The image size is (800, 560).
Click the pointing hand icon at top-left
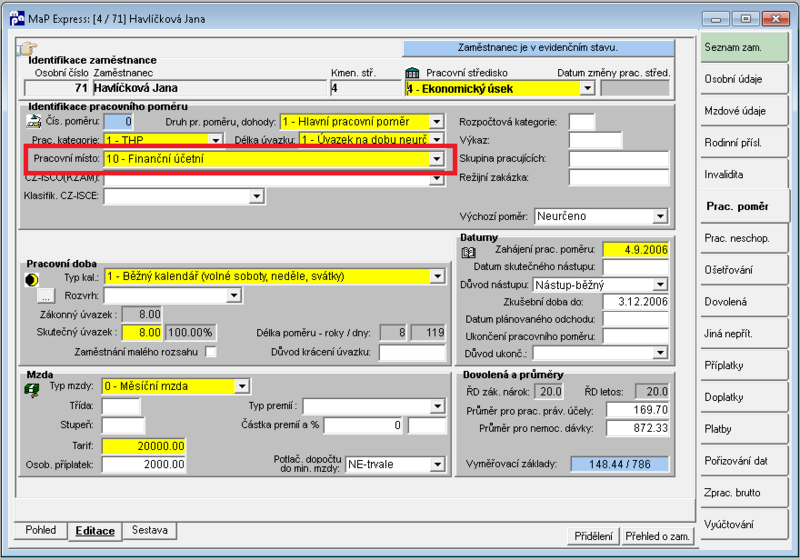pyautogui.click(x=27, y=48)
